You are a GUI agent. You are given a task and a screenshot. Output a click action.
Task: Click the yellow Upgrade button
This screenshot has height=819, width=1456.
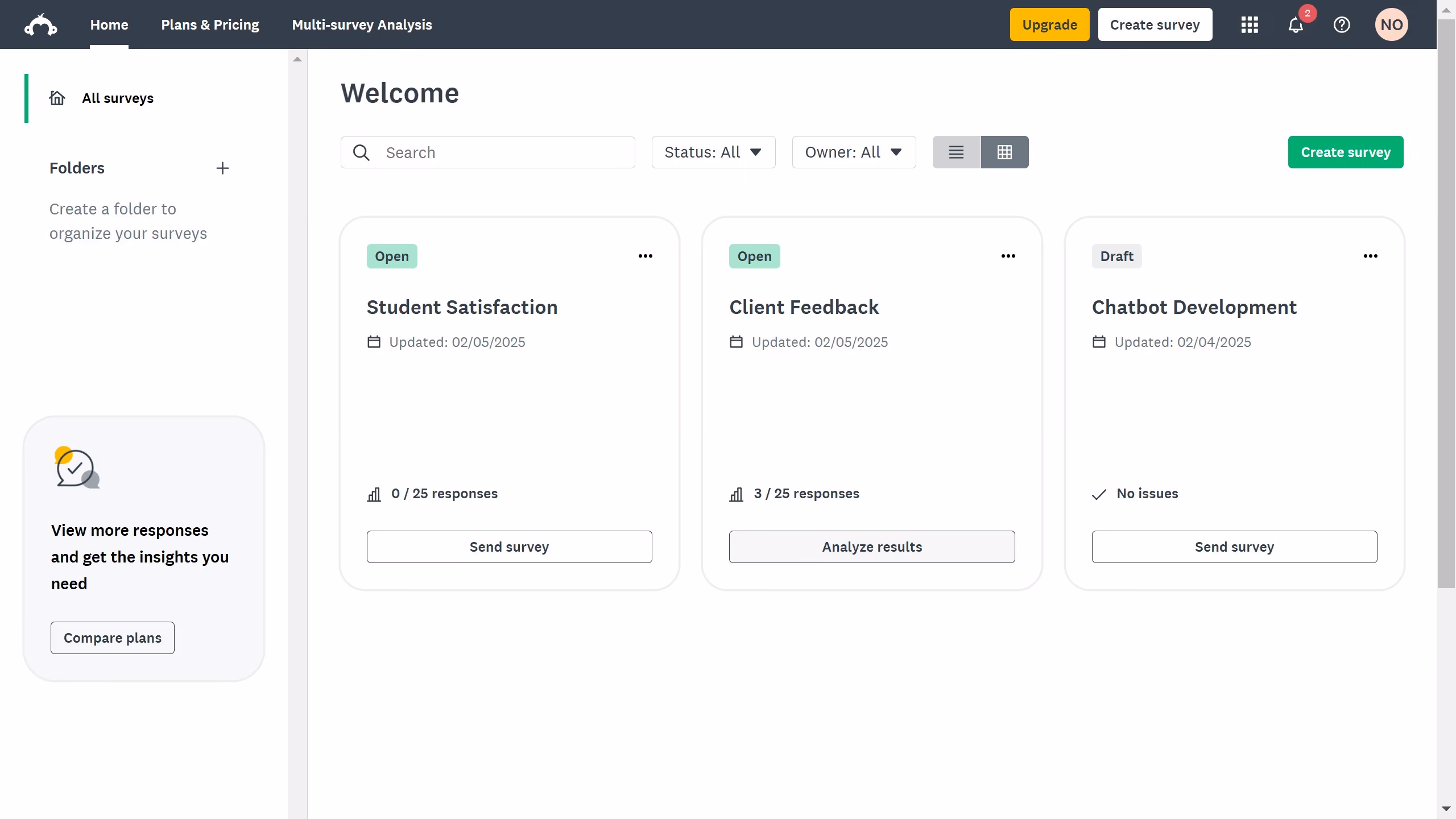coord(1049,25)
